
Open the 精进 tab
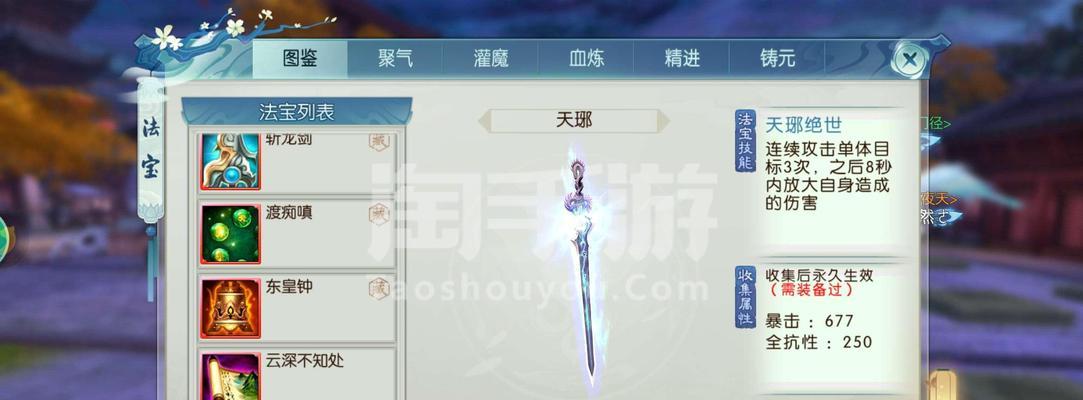click(x=682, y=59)
